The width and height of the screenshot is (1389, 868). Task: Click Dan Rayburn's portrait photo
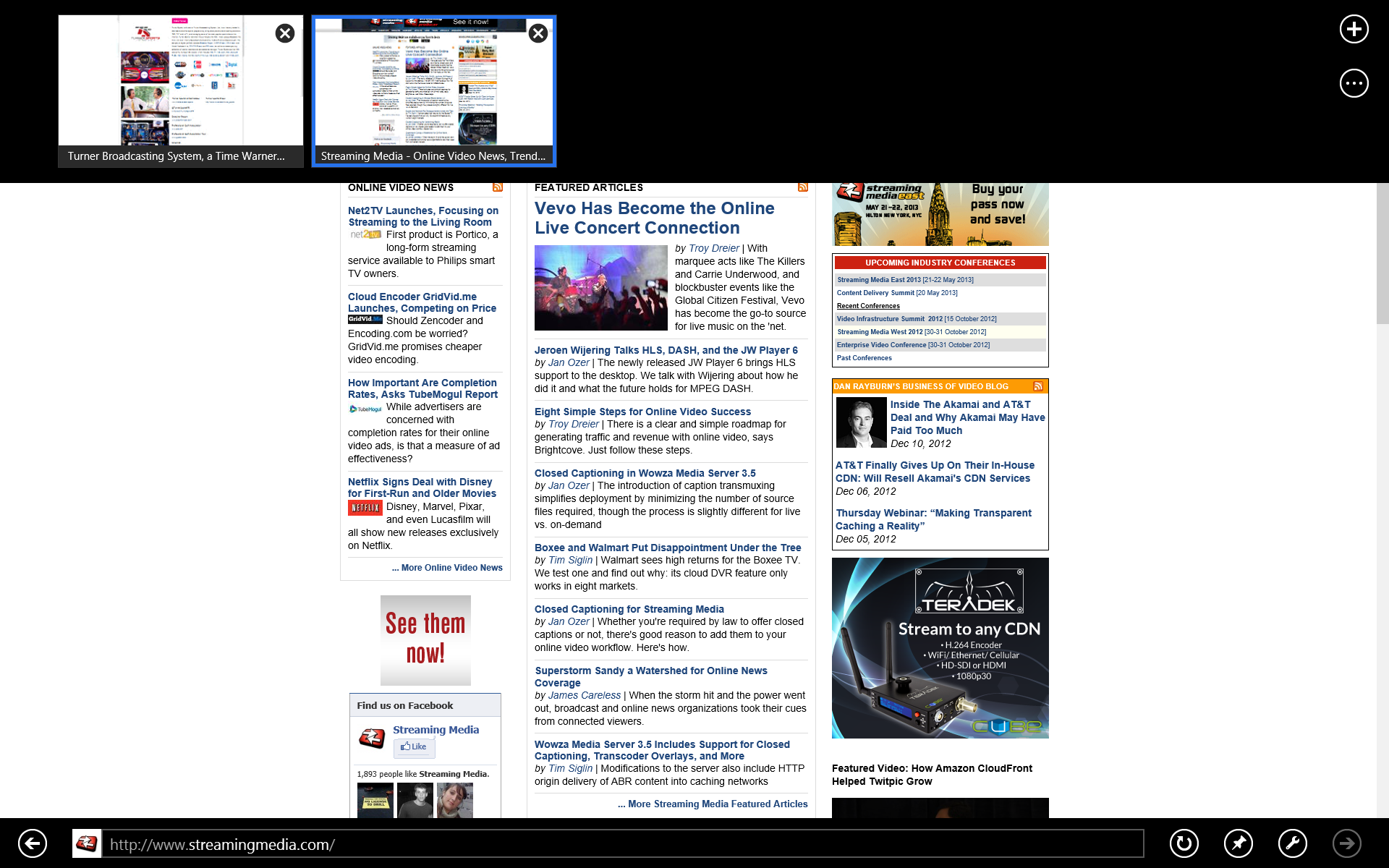pyautogui.click(x=861, y=422)
